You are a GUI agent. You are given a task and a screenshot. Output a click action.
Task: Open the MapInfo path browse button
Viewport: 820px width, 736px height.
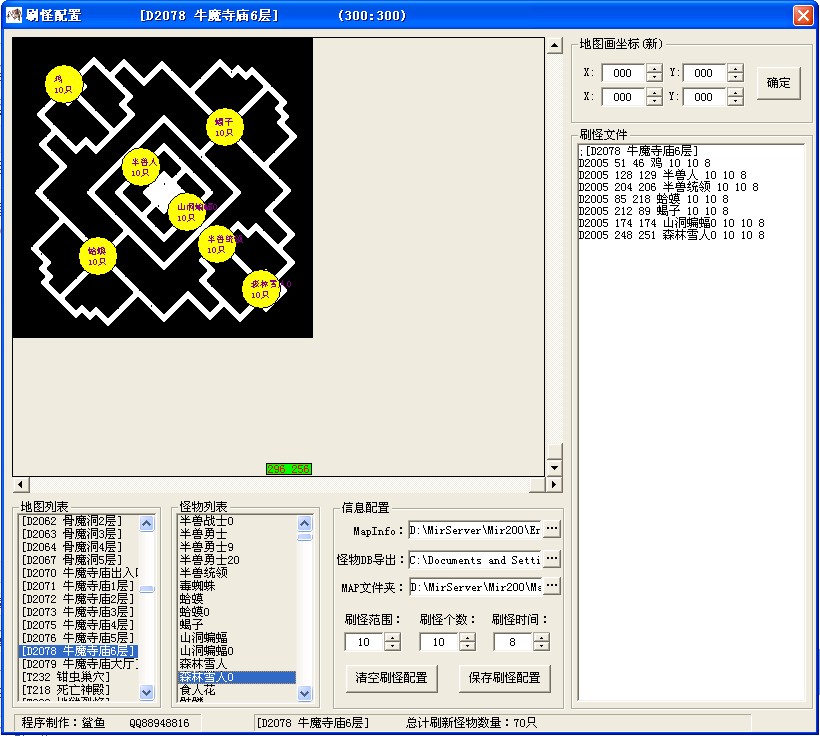point(552,529)
